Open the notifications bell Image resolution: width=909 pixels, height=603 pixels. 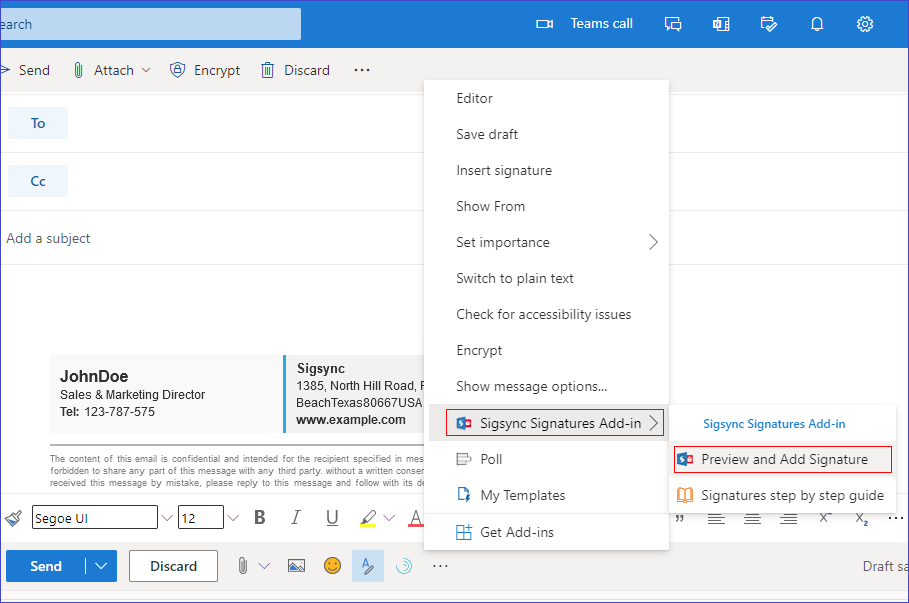tap(816, 24)
